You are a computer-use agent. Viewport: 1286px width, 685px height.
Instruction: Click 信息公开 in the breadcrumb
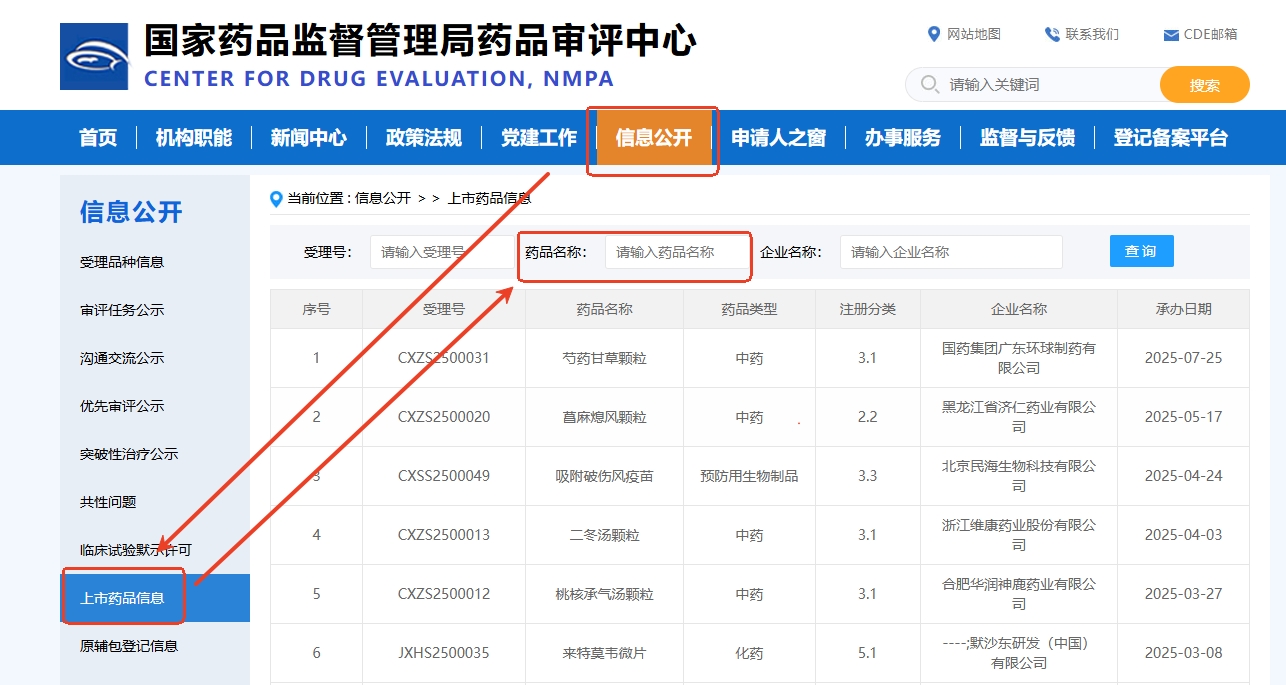tap(383, 198)
